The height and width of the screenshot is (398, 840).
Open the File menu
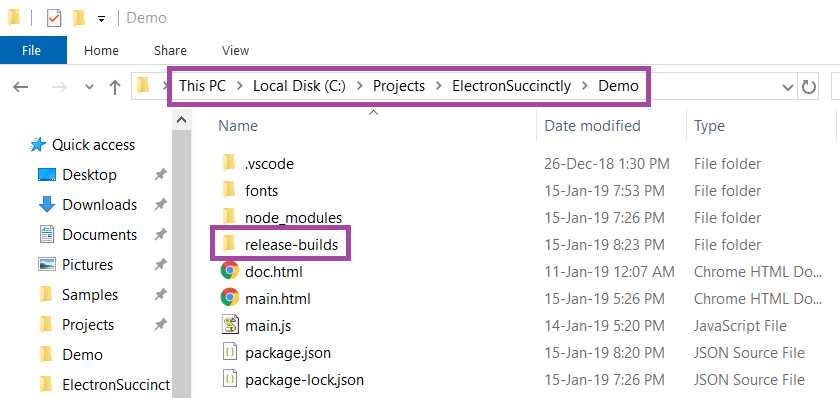(32, 50)
